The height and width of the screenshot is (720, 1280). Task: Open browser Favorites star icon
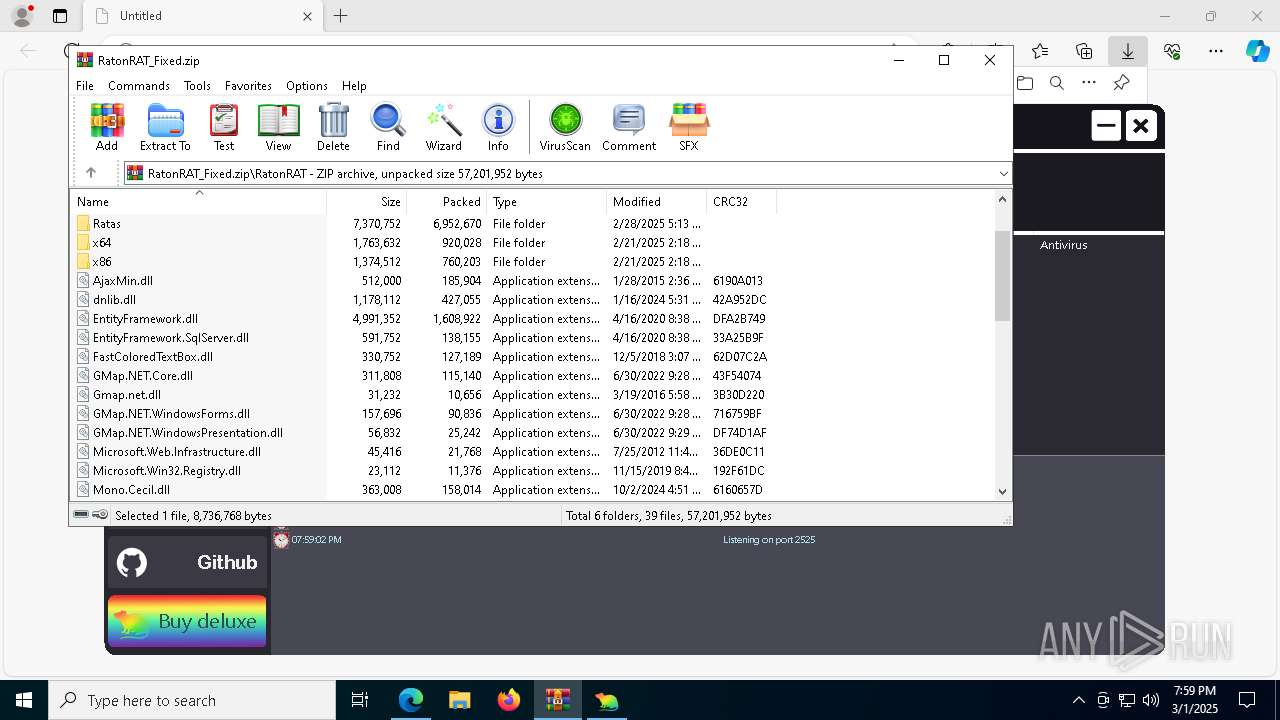tap(1040, 51)
